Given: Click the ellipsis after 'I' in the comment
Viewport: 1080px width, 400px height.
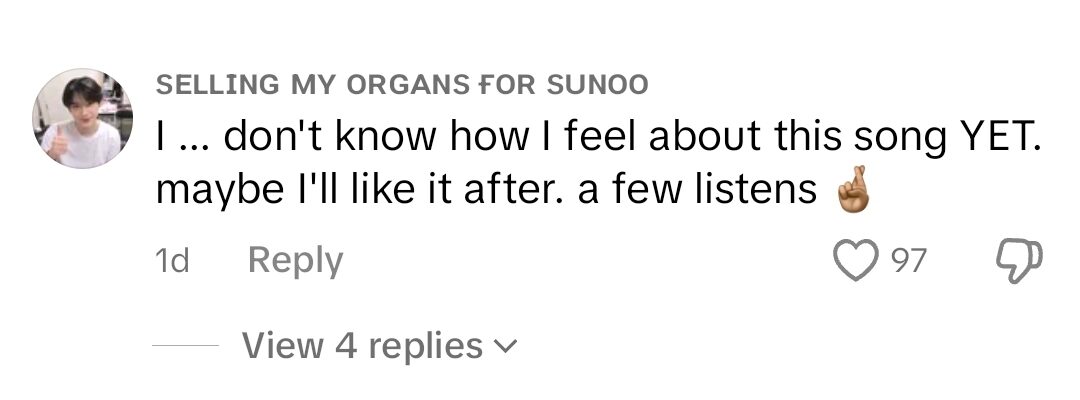Looking at the screenshot, I should [x=192, y=140].
